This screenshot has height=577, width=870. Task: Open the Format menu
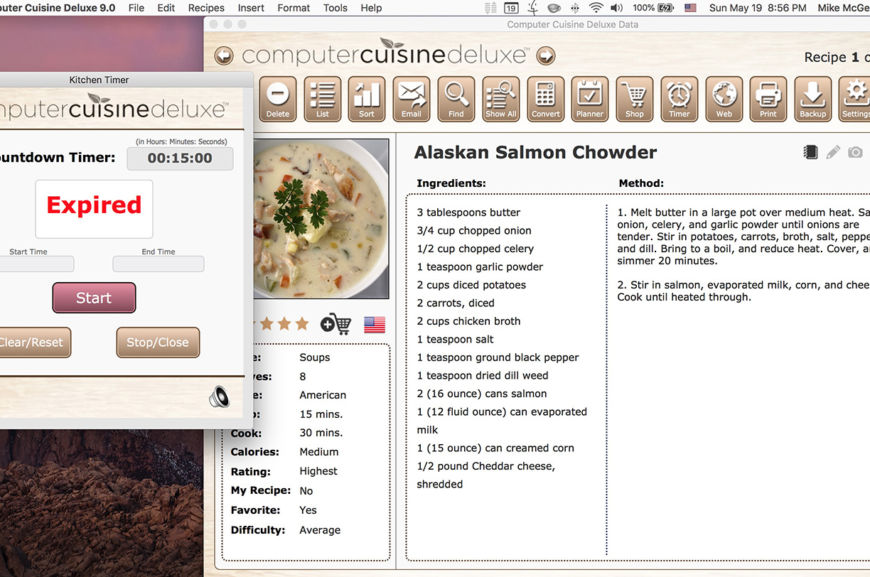pyautogui.click(x=294, y=8)
